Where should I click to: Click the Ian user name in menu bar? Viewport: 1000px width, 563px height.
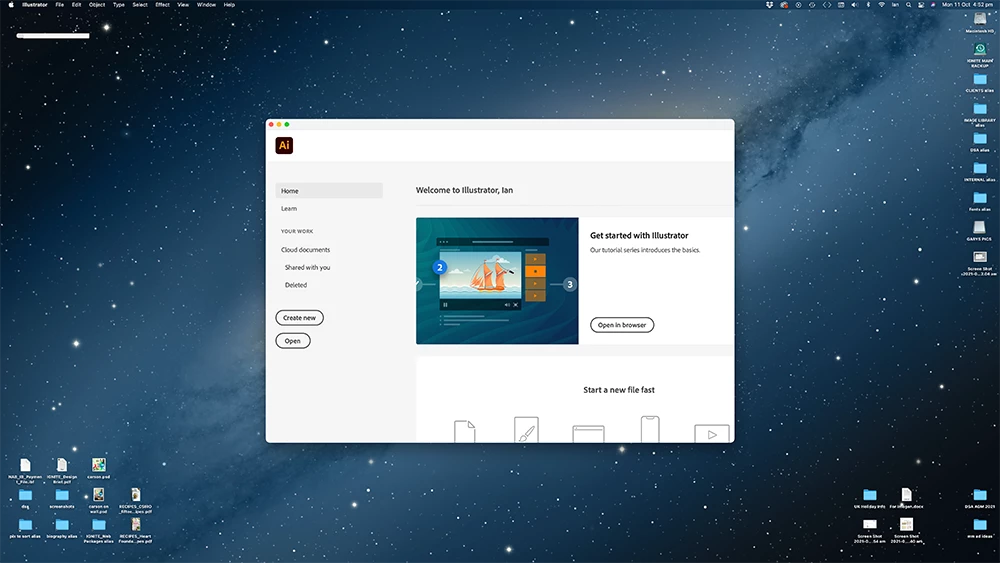click(x=895, y=4)
